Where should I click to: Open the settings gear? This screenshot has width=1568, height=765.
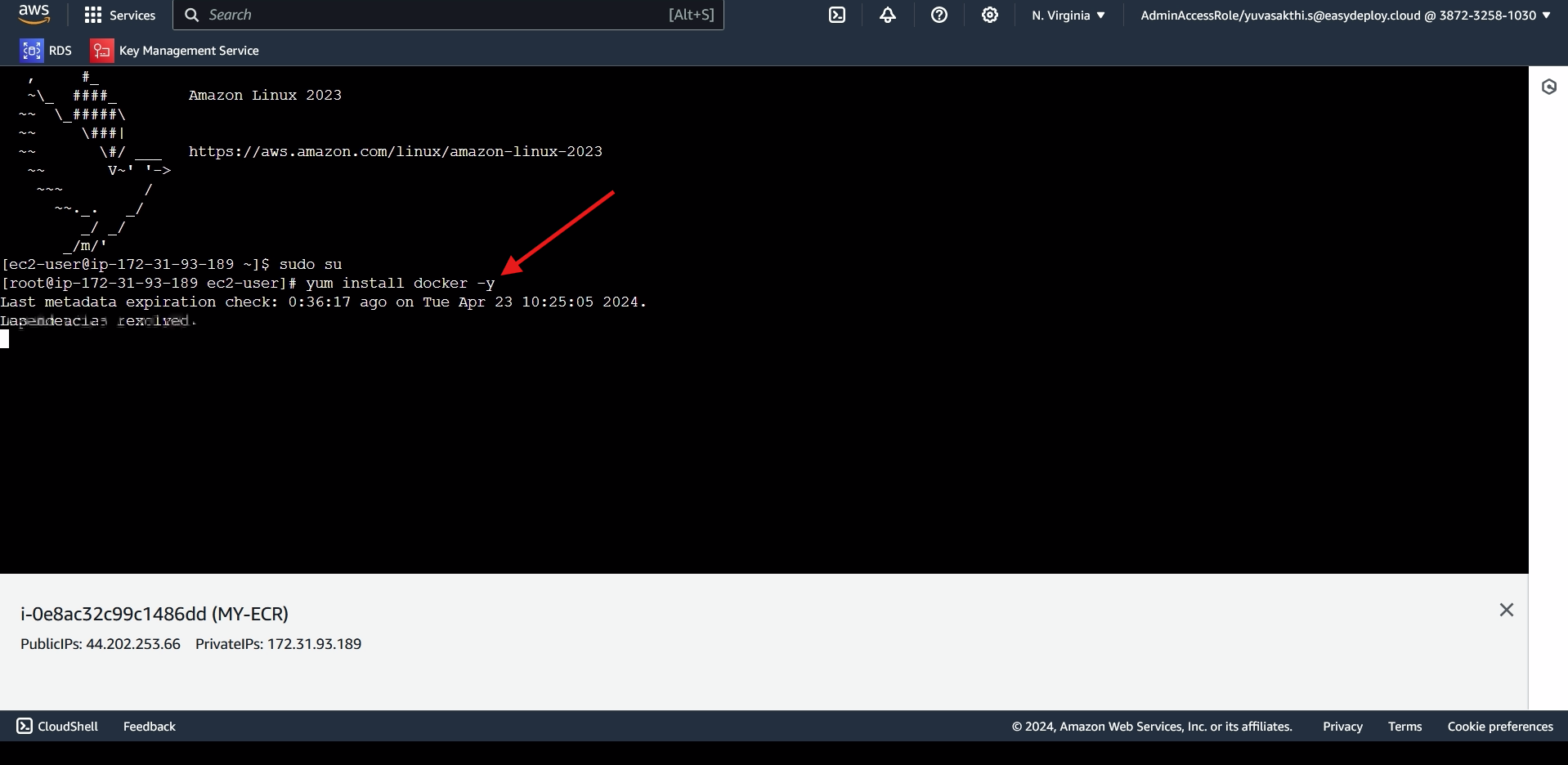[x=990, y=15]
